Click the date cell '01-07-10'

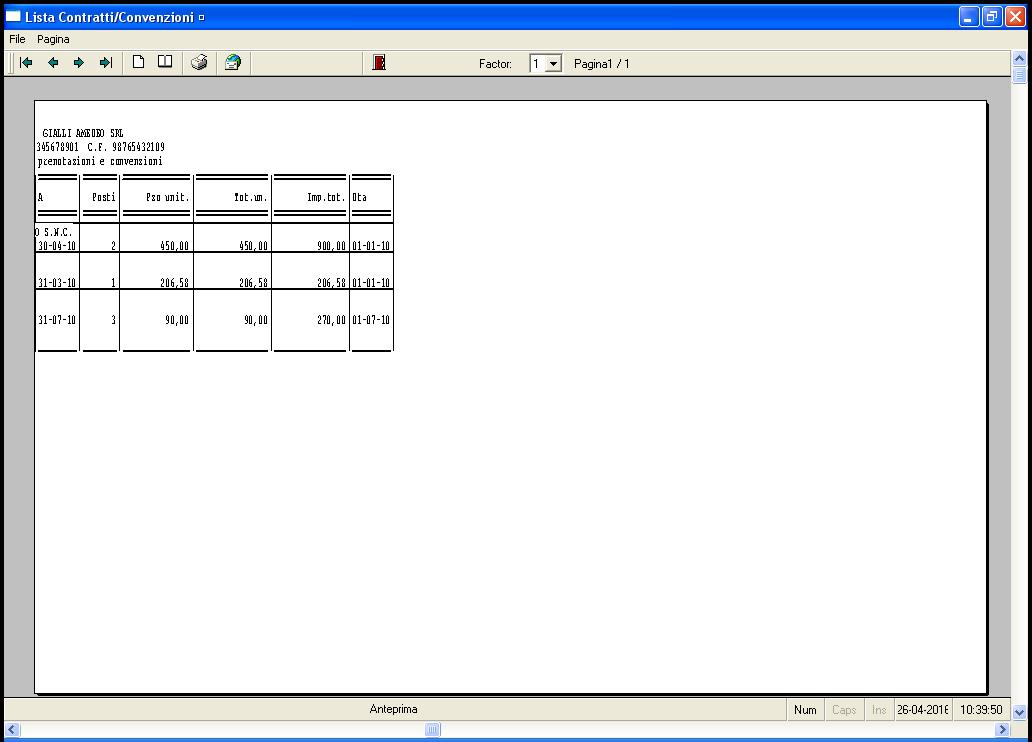click(371, 320)
